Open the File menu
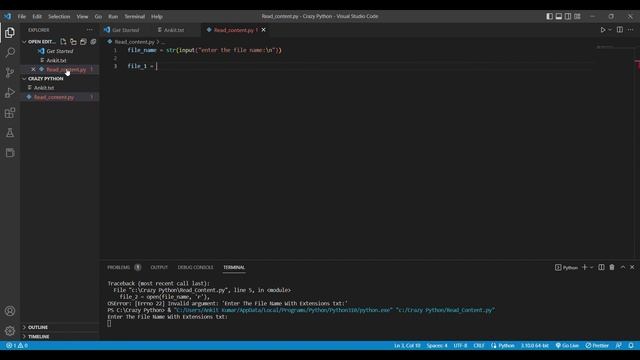640x360 pixels. click(22, 17)
